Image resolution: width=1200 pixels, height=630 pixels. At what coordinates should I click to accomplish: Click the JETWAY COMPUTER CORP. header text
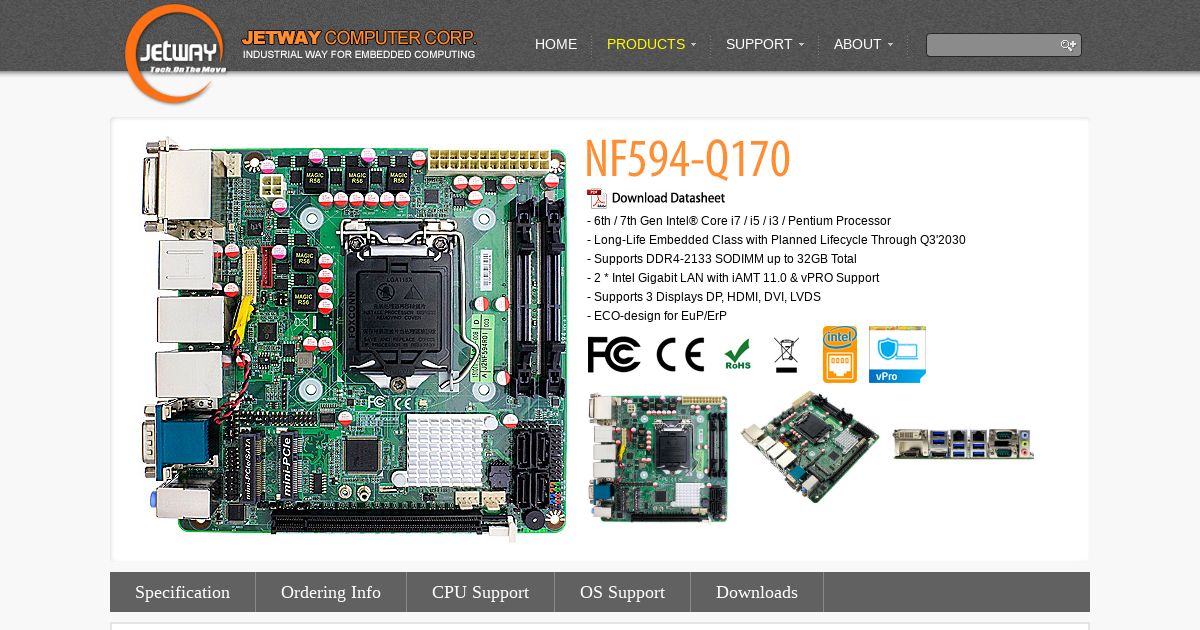(x=359, y=38)
